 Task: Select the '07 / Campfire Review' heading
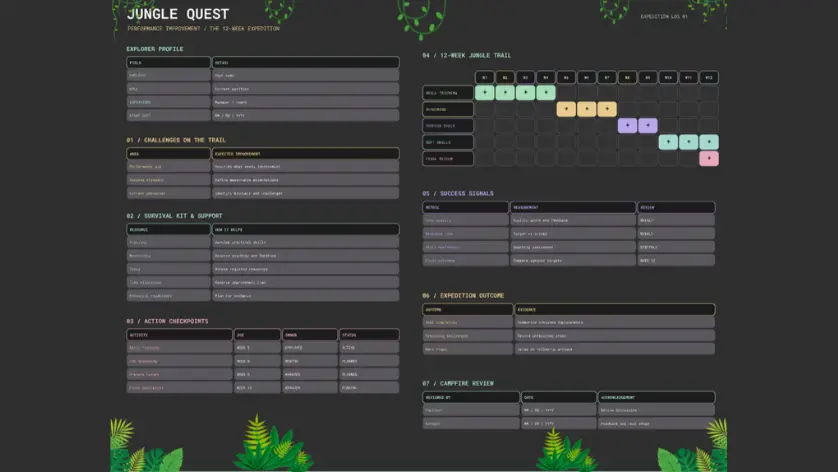458,384
